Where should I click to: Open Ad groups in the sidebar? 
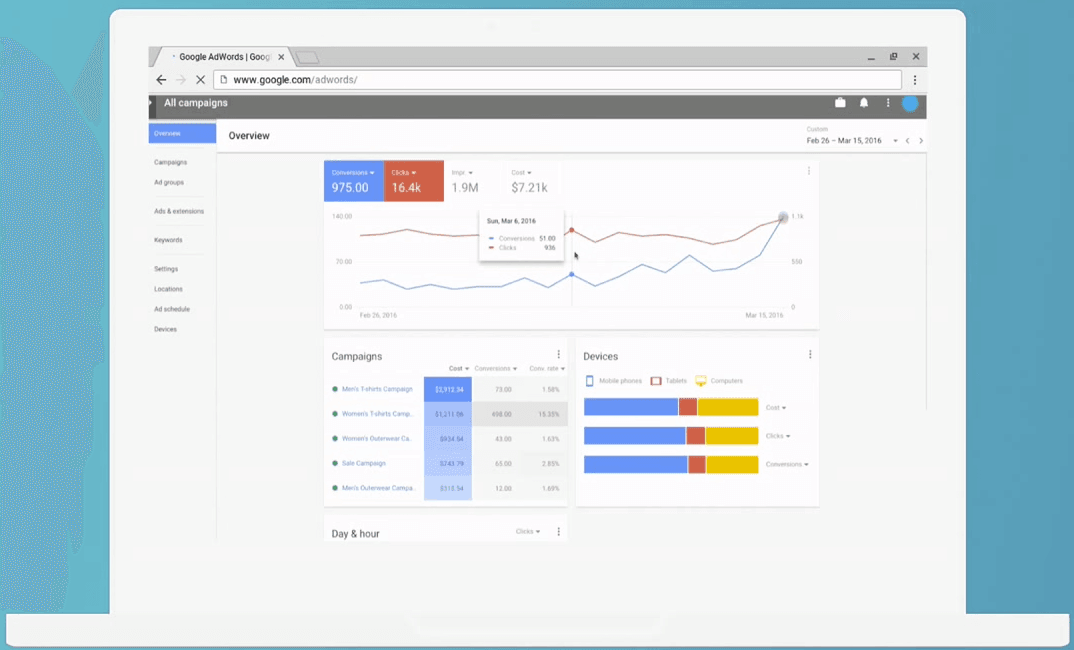point(168,182)
